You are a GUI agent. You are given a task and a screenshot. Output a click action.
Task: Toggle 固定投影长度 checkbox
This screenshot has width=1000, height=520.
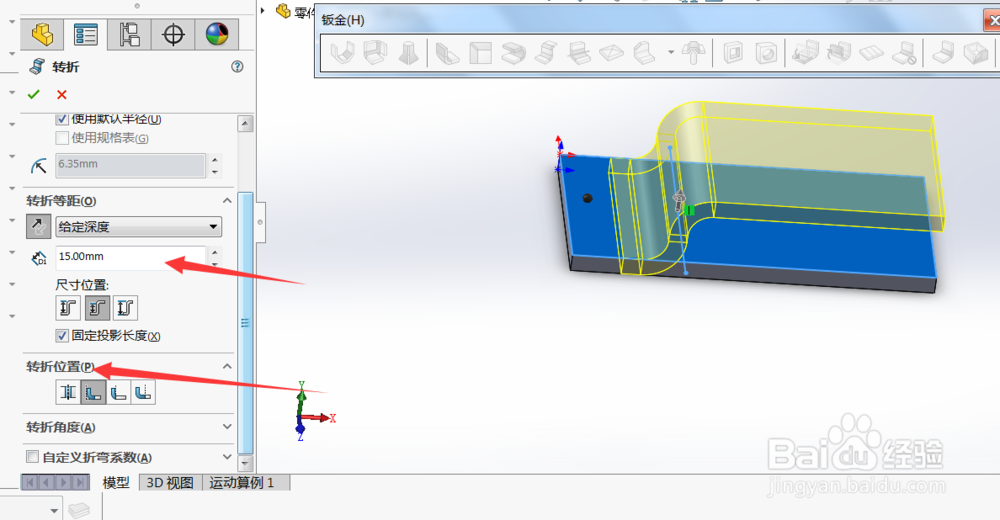(62, 336)
